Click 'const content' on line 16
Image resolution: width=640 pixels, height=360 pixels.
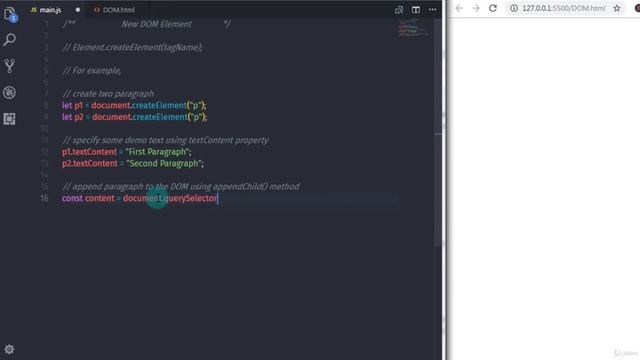click(x=88, y=198)
